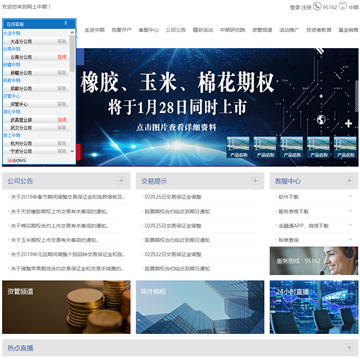The image size is (360, 360).
Task: Open notice 关于棉花期权合约上市交易有关事项
Action: [x=60, y=226]
